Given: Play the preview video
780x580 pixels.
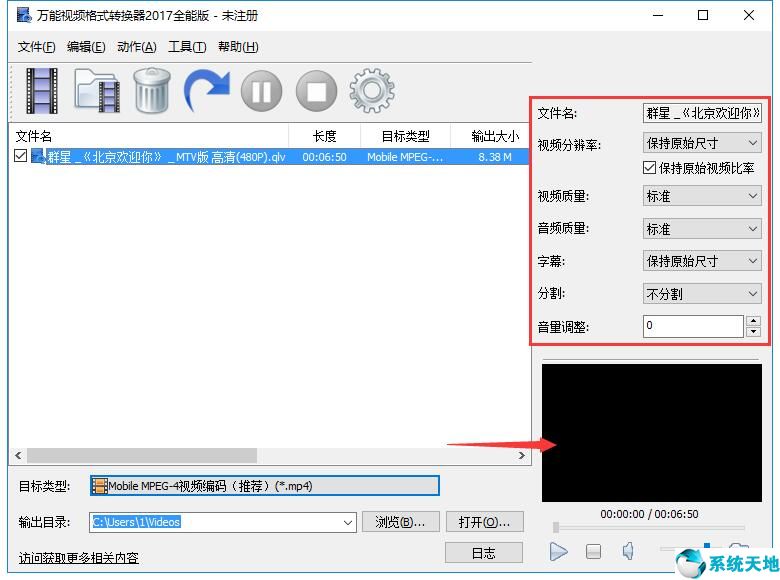Looking at the screenshot, I should click(559, 551).
